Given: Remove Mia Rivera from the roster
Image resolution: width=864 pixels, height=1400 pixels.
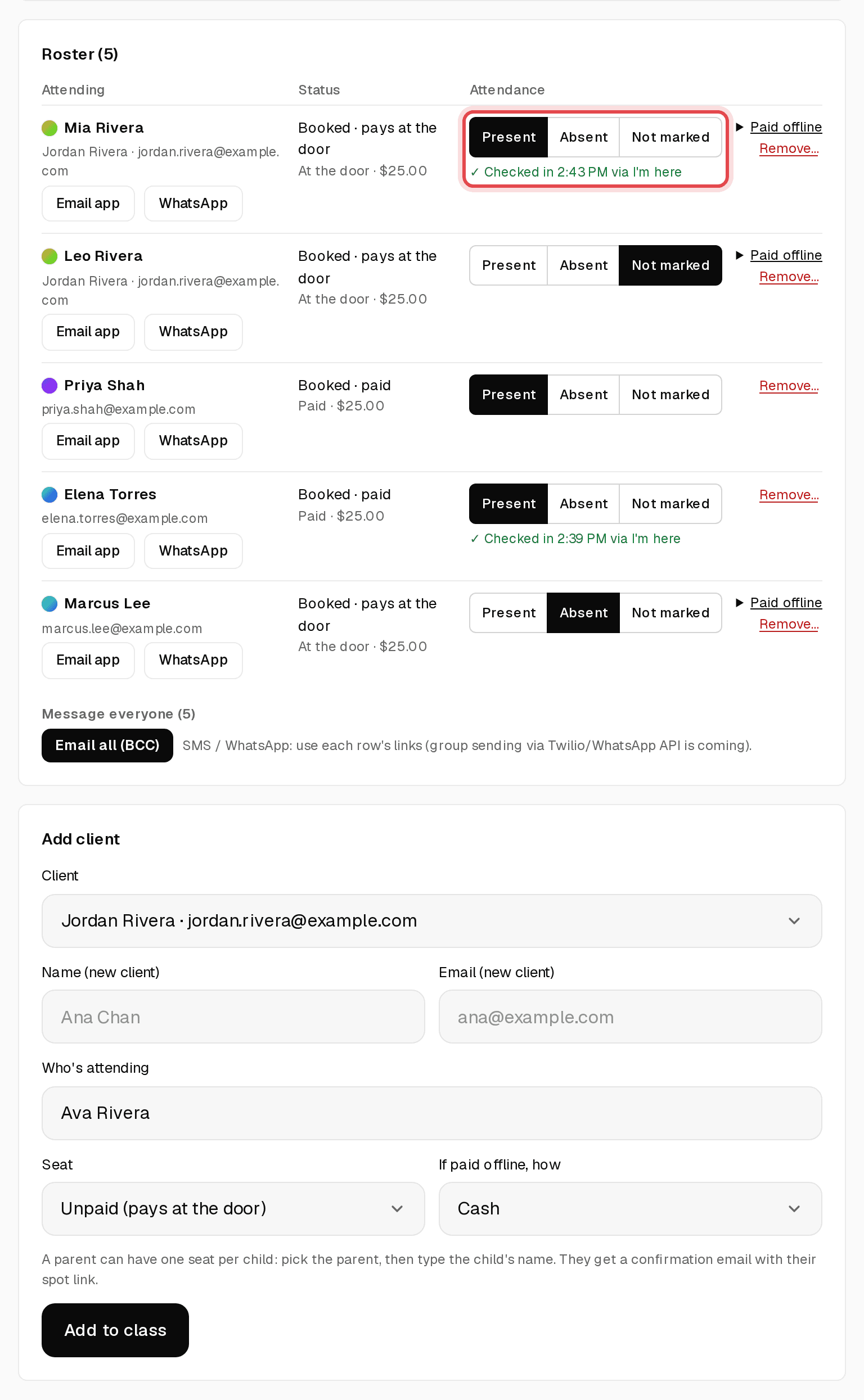Looking at the screenshot, I should click(x=789, y=148).
